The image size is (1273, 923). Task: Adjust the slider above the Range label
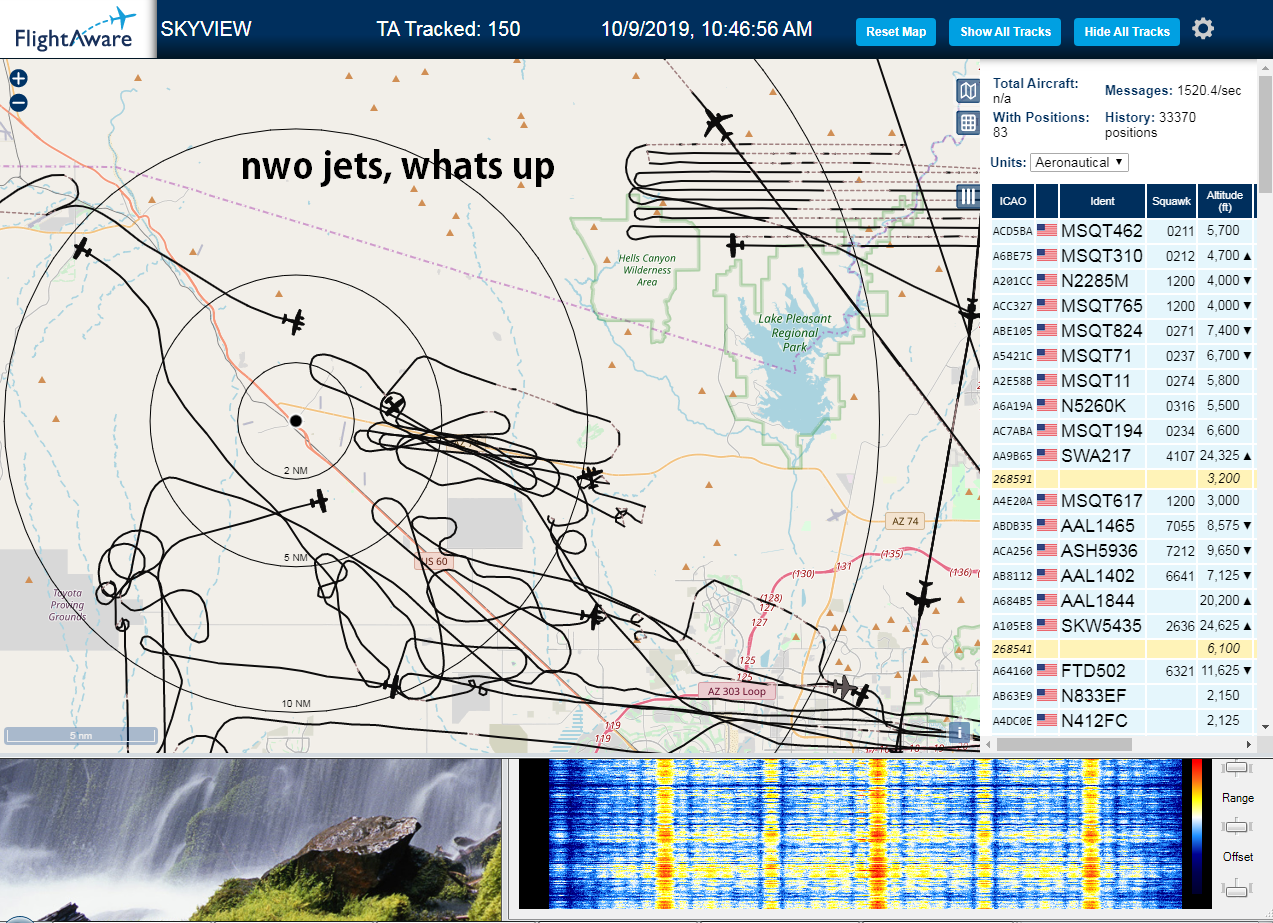pyautogui.click(x=1238, y=768)
